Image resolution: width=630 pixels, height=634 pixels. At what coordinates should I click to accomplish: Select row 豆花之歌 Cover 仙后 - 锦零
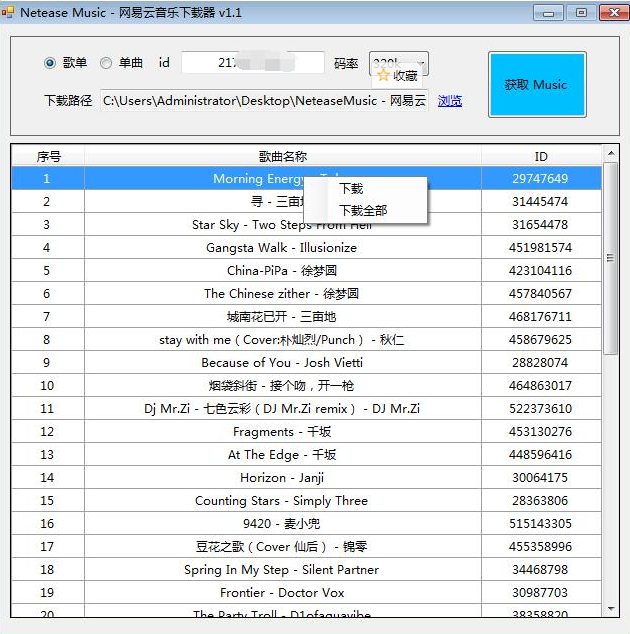306,547
